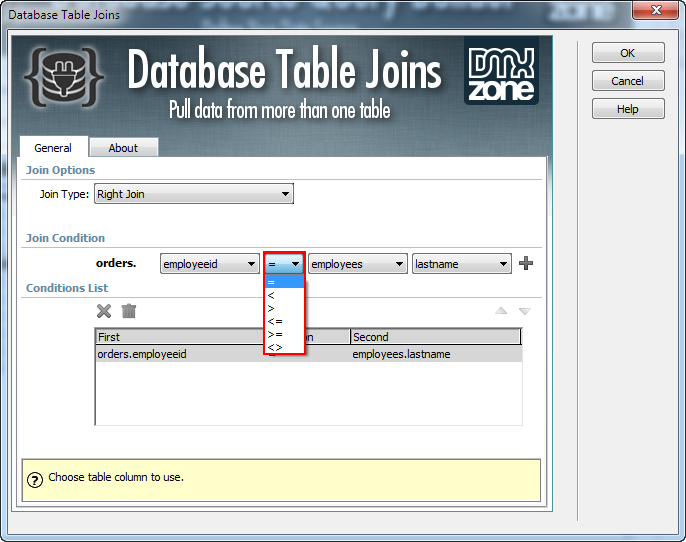Viewport: 686px width, 542px height.
Task: Click the 'Join Type:' label
Action: [x=64, y=194]
